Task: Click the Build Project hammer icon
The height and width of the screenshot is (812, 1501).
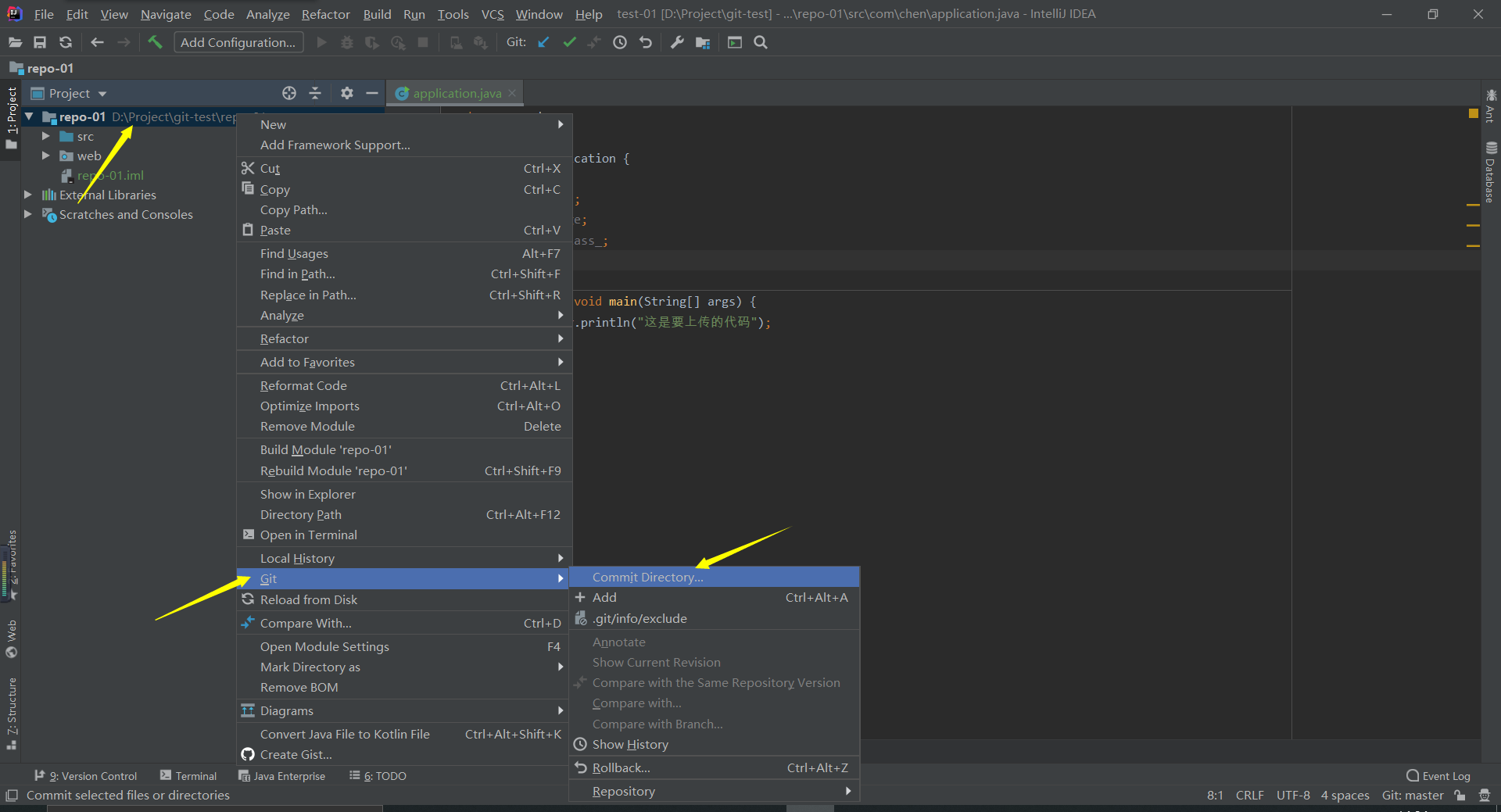Action: [x=155, y=42]
